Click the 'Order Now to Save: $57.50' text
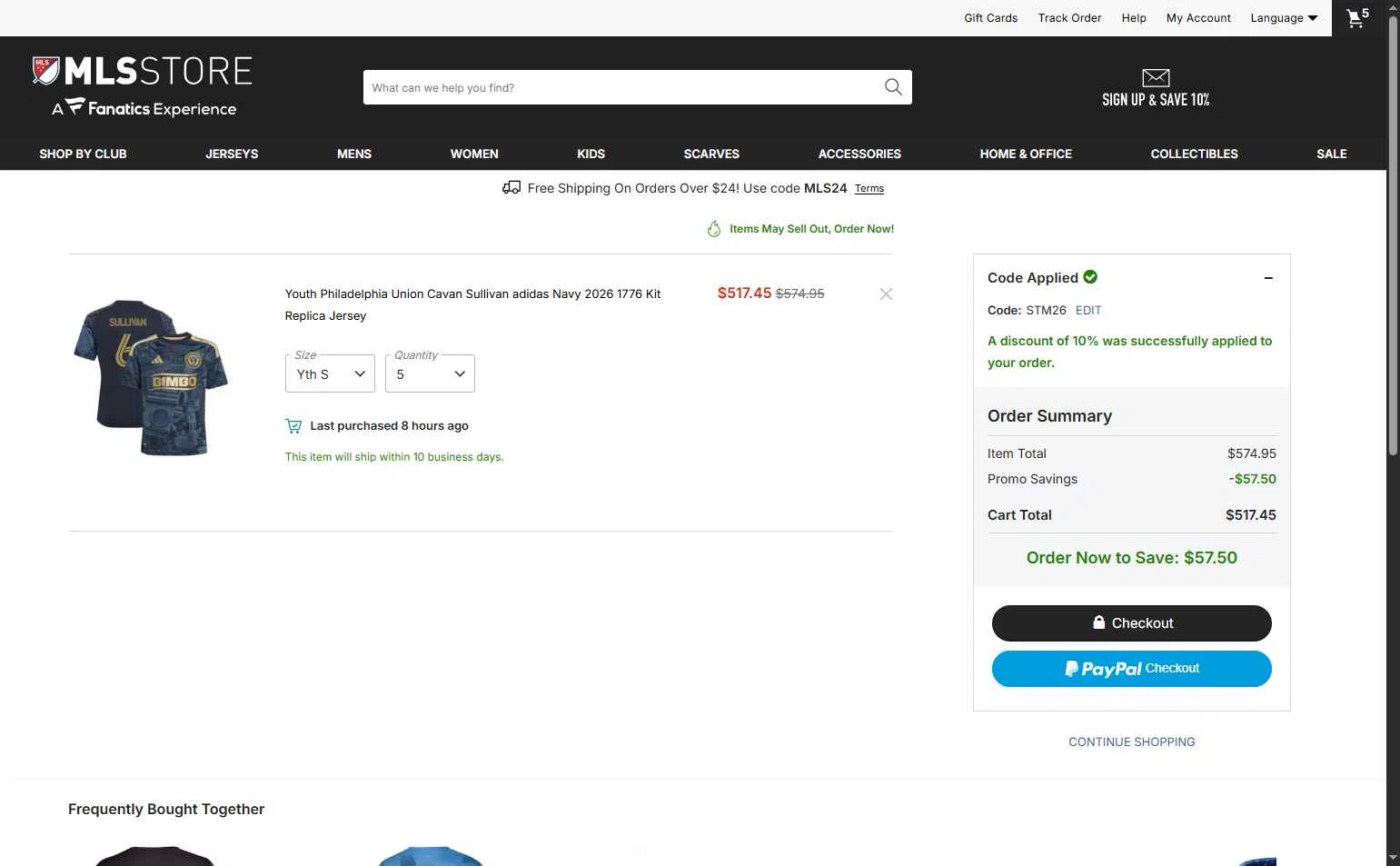The height and width of the screenshot is (866, 1400). (x=1132, y=558)
